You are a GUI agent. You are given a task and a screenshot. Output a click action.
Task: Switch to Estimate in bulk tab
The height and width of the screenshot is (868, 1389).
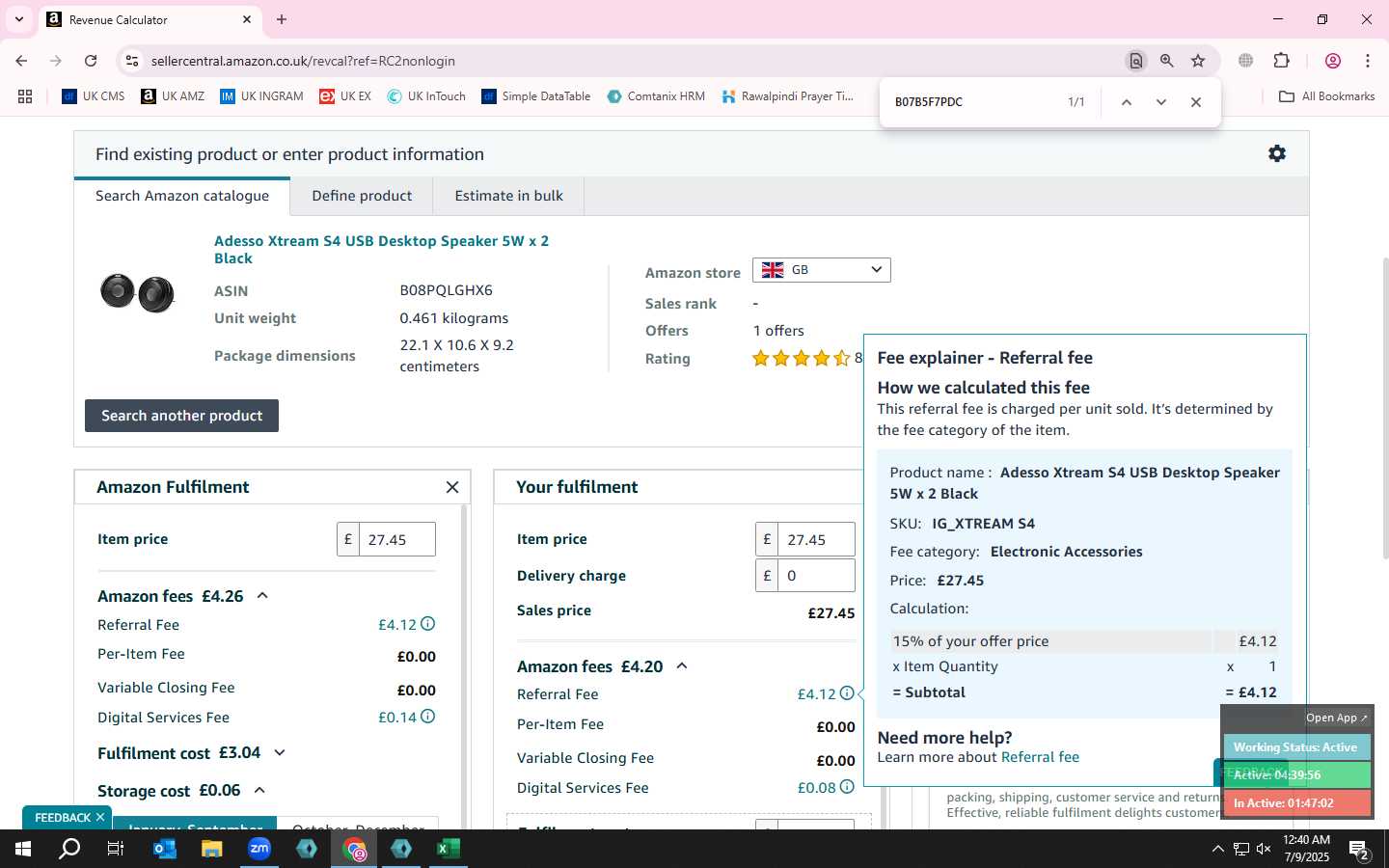click(x=508, y=196)
